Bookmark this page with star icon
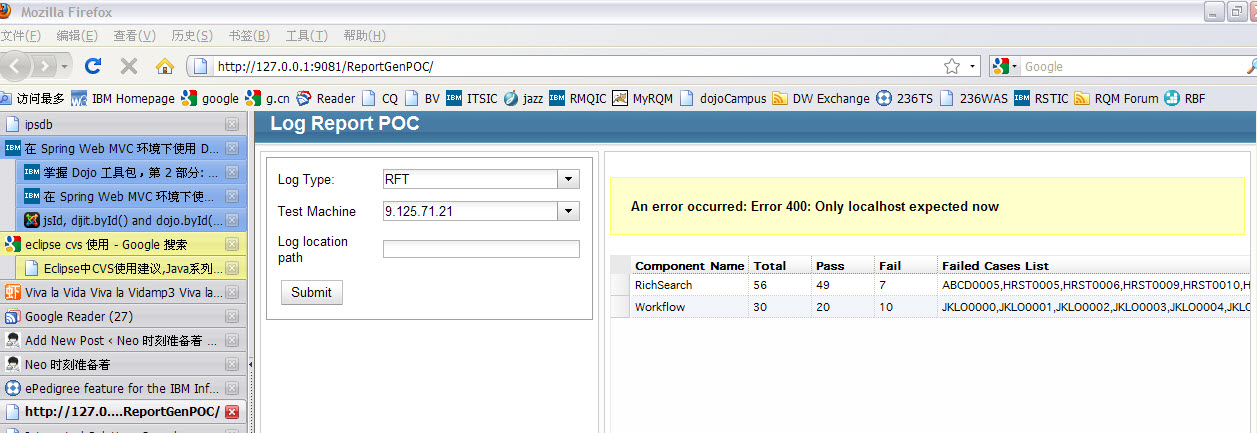 (x=951, y=66)
